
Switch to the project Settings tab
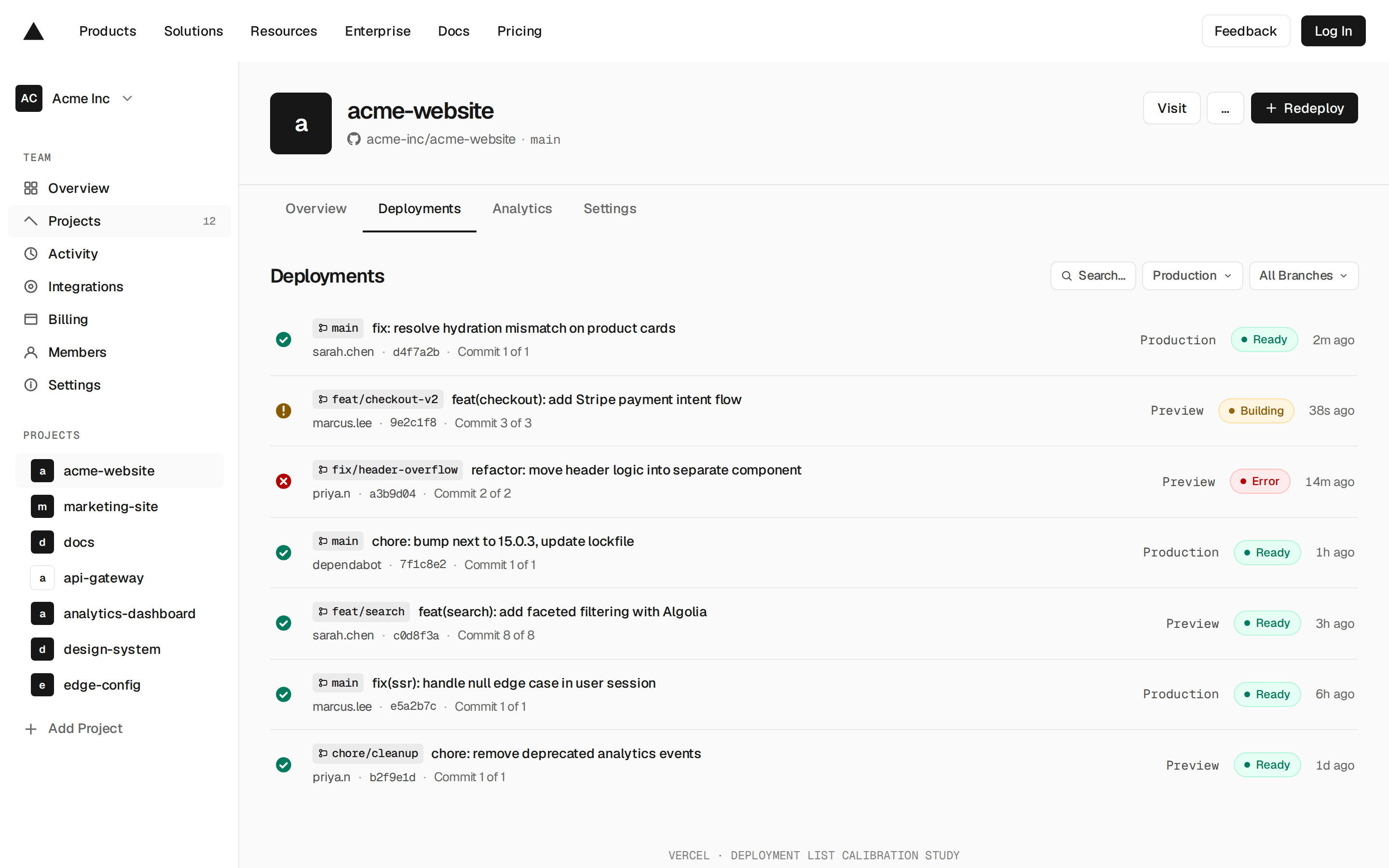click(x=610, y=208)
